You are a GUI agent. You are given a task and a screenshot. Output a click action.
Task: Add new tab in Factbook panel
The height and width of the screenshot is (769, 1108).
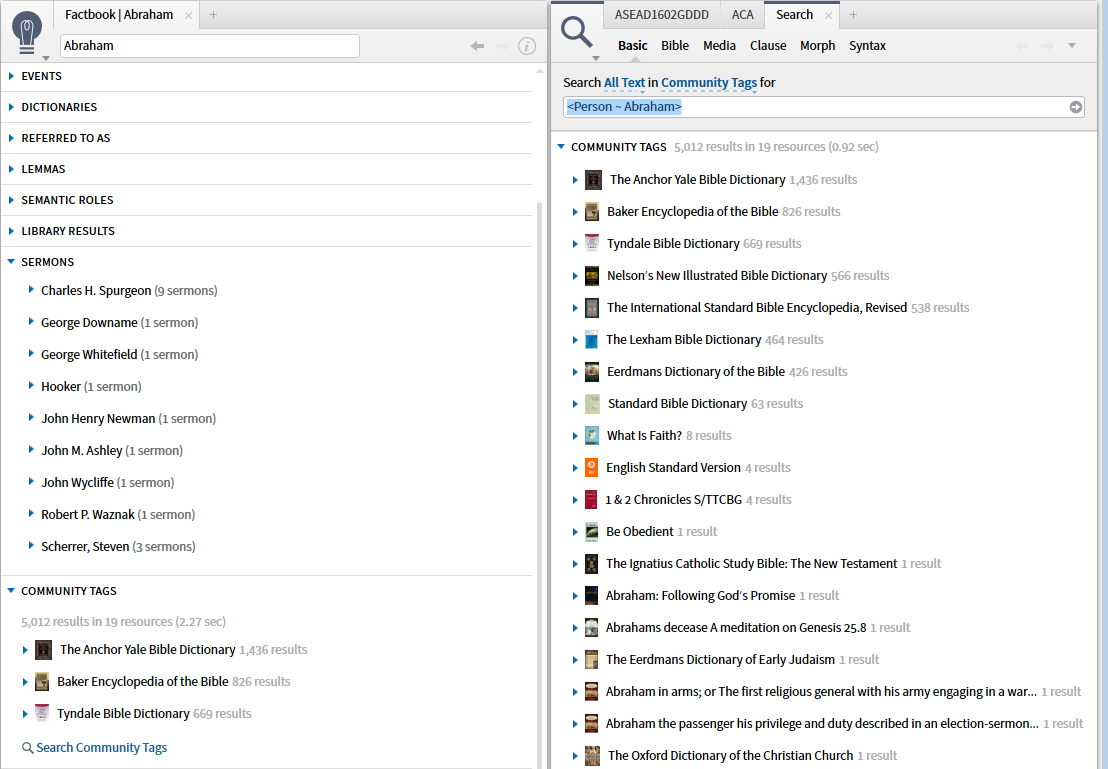coord(213,14)
